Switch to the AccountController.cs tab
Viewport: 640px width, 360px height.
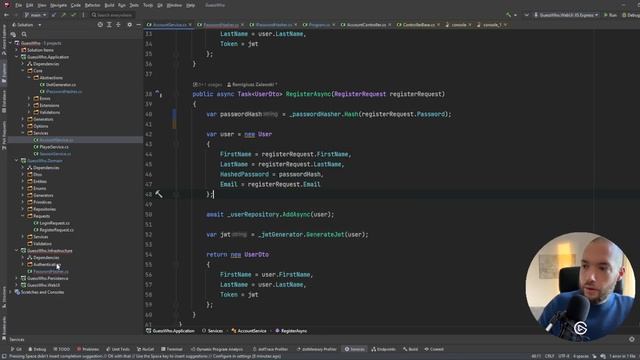[x=366, y=25]
